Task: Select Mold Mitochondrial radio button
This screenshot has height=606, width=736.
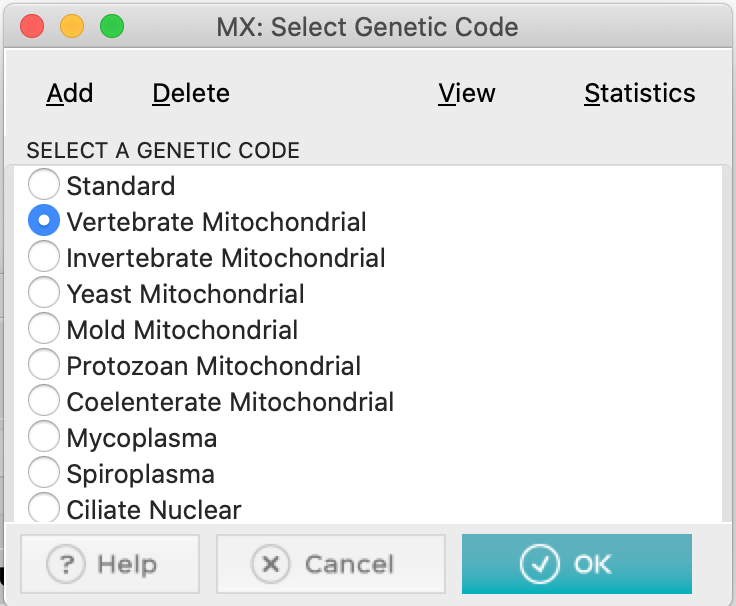Action: click(x=44, y=329)
